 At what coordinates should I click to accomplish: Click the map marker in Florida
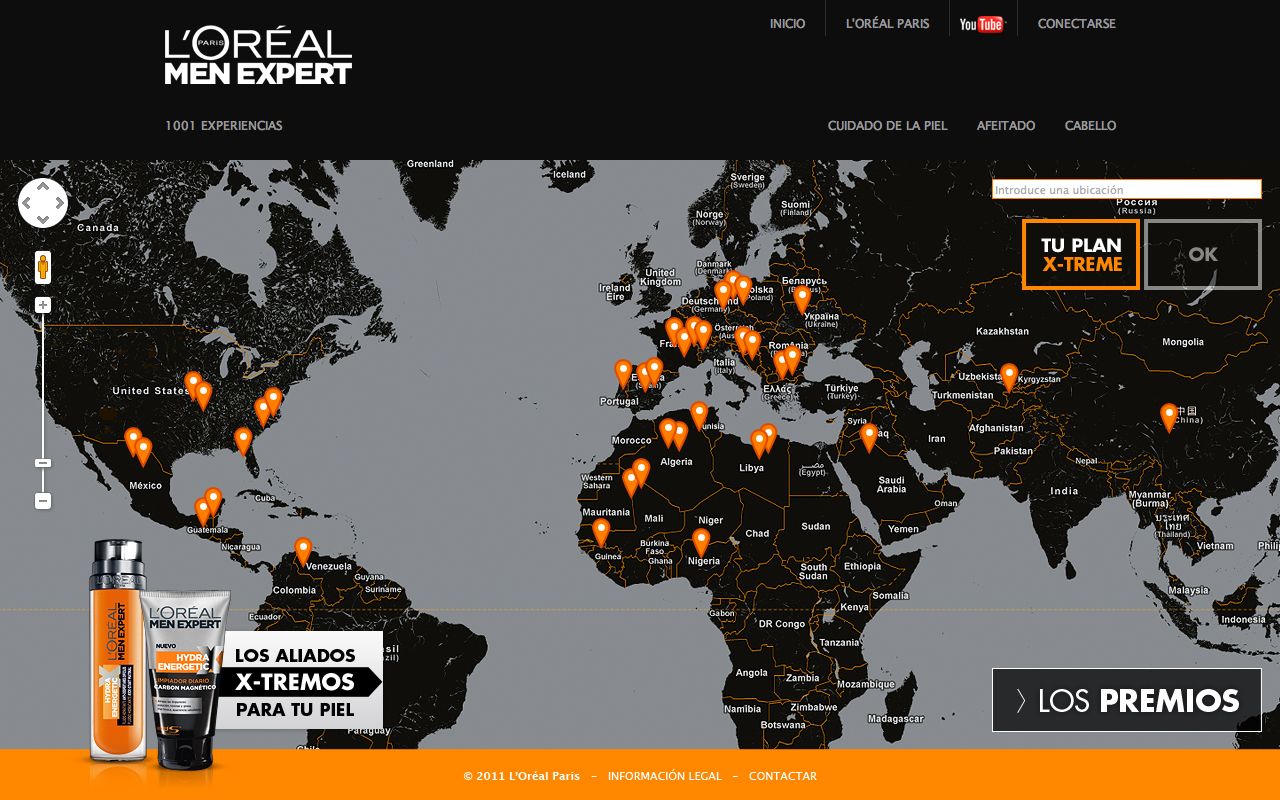[243, 441]
